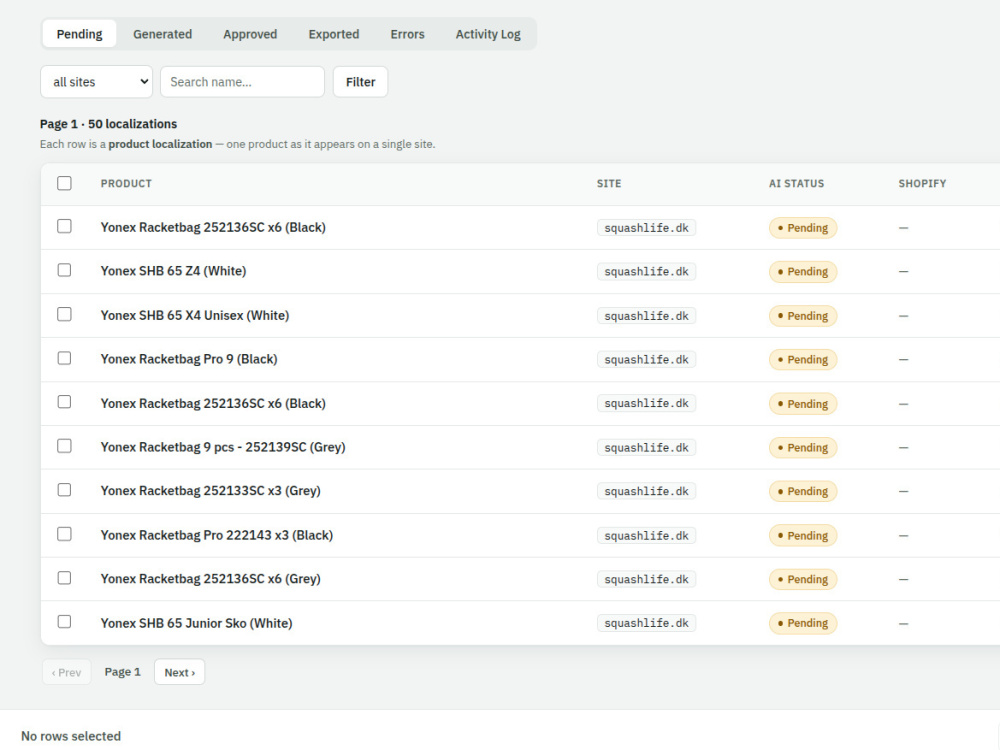Tick the Yonex Racketbag Pro 9 (Black) checkbox
This screenshot has width=1000, height=750.
(x=64, y=358)
